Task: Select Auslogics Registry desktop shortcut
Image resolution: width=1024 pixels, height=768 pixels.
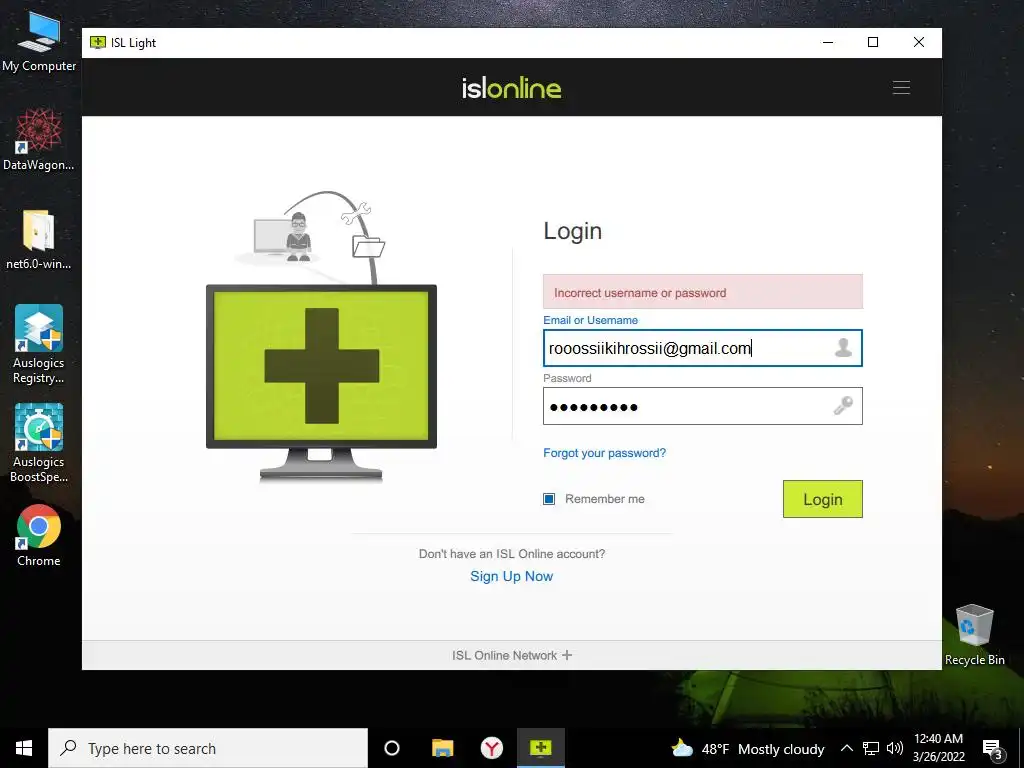Action: (x=39, y=344)
